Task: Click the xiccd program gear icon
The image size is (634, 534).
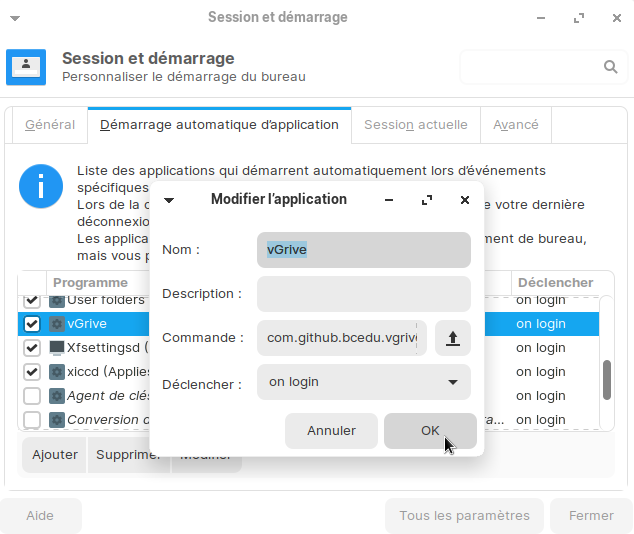Action: [58, 372]
